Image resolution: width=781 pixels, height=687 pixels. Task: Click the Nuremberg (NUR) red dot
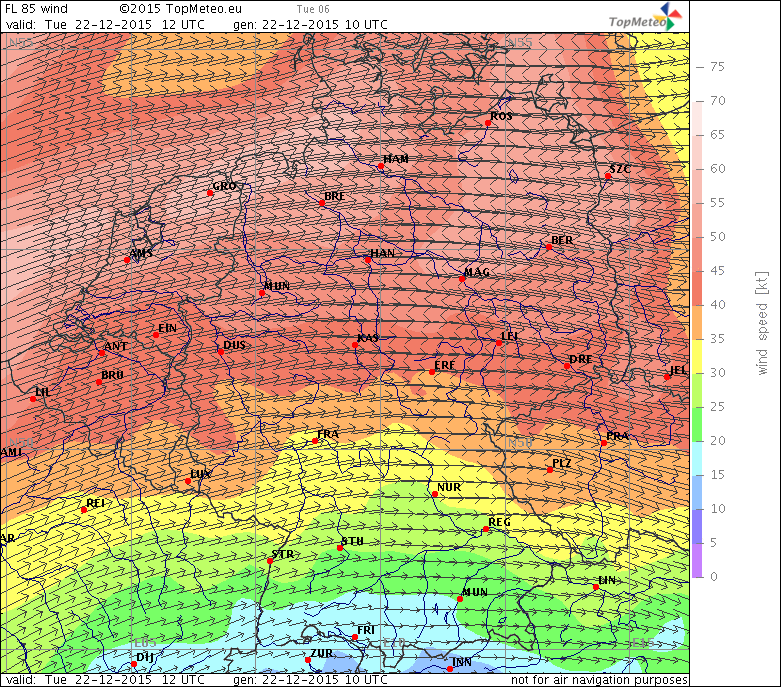[434, 495]
